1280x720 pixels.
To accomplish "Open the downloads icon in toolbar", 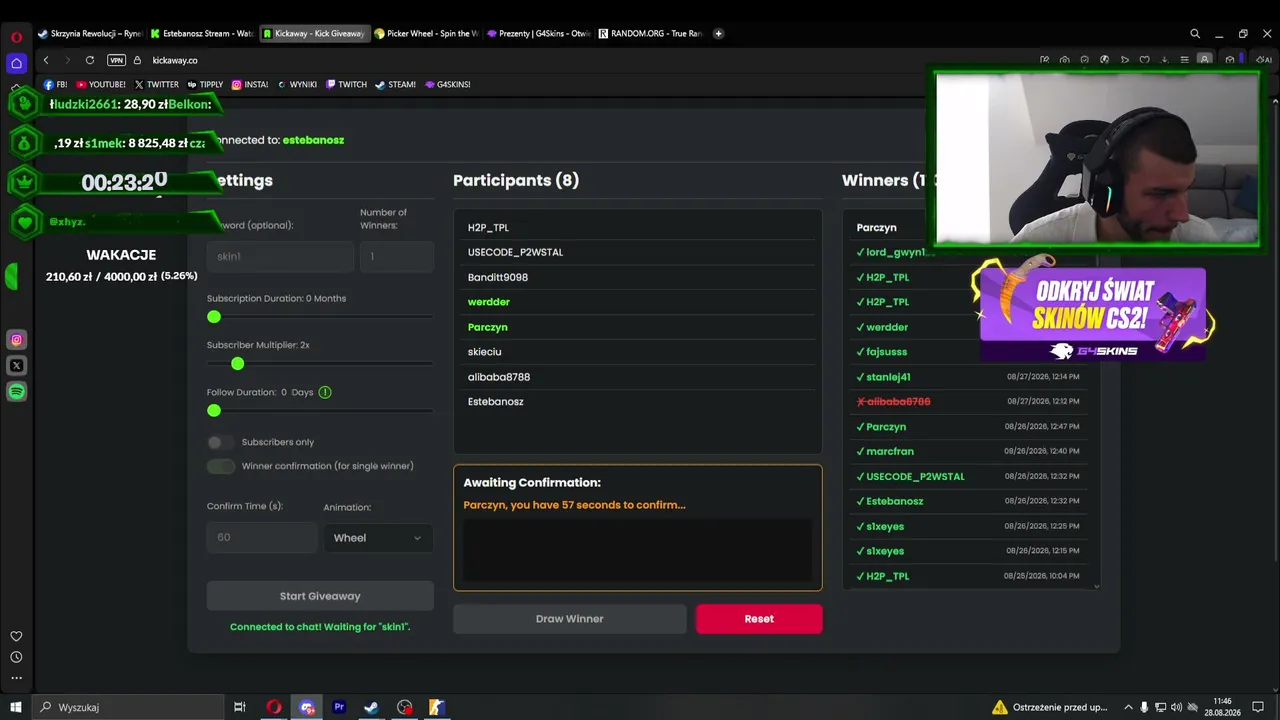I will (1165, 60).
